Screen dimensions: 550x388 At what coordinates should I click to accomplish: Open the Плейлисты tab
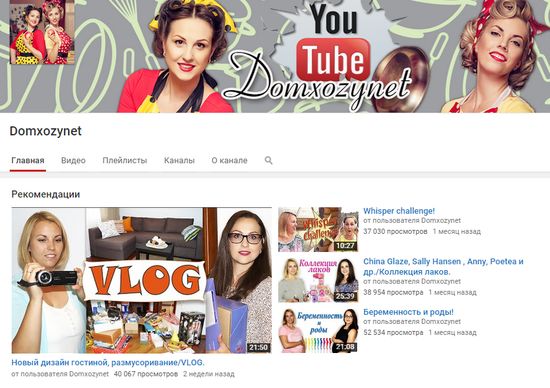pos(125,160)
